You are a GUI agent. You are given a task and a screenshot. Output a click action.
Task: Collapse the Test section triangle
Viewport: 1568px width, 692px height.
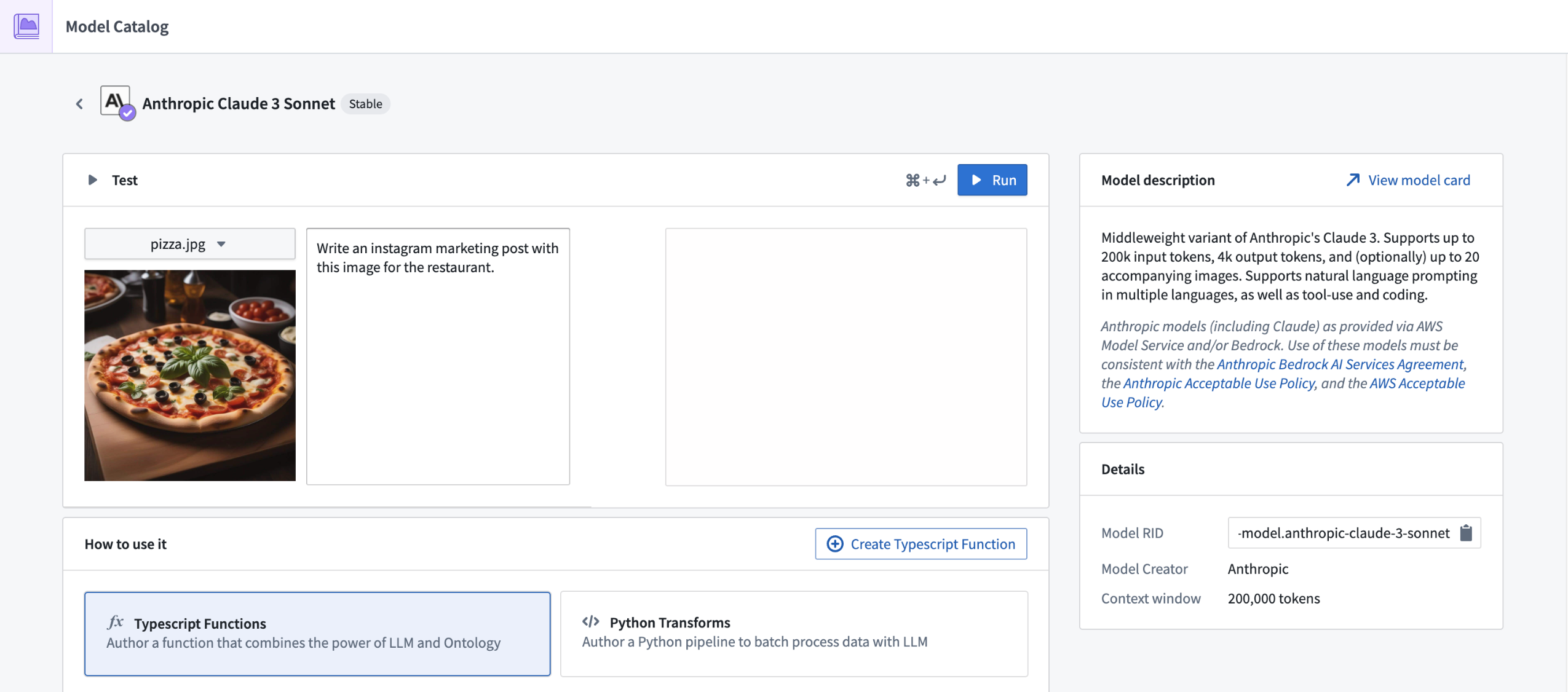click(x=92, y=180)
